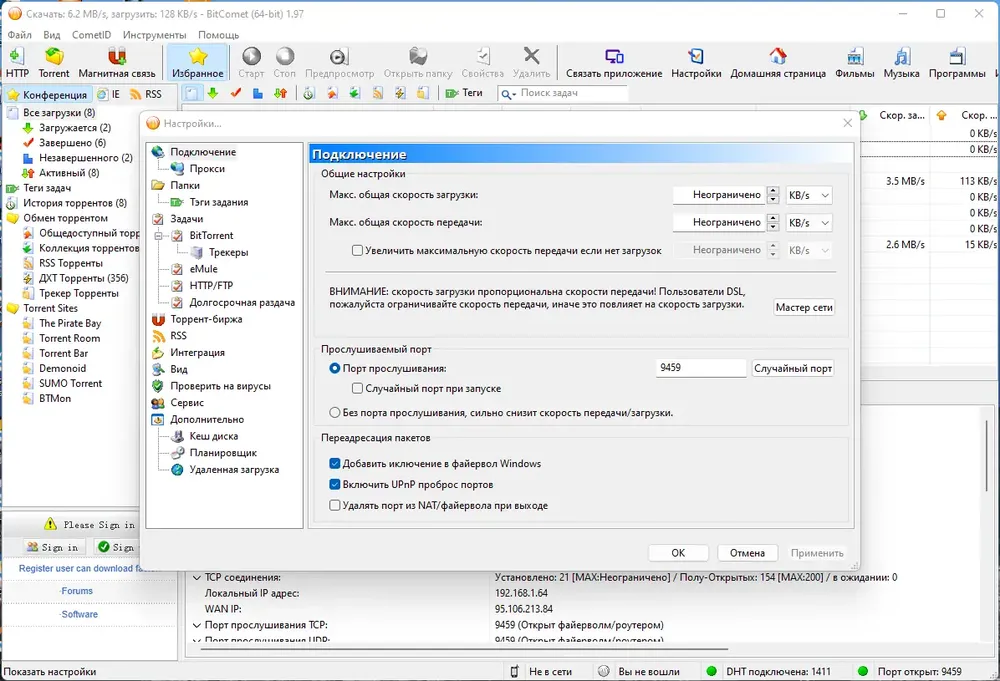Select Прокси in the settings tree

(207, 168)
